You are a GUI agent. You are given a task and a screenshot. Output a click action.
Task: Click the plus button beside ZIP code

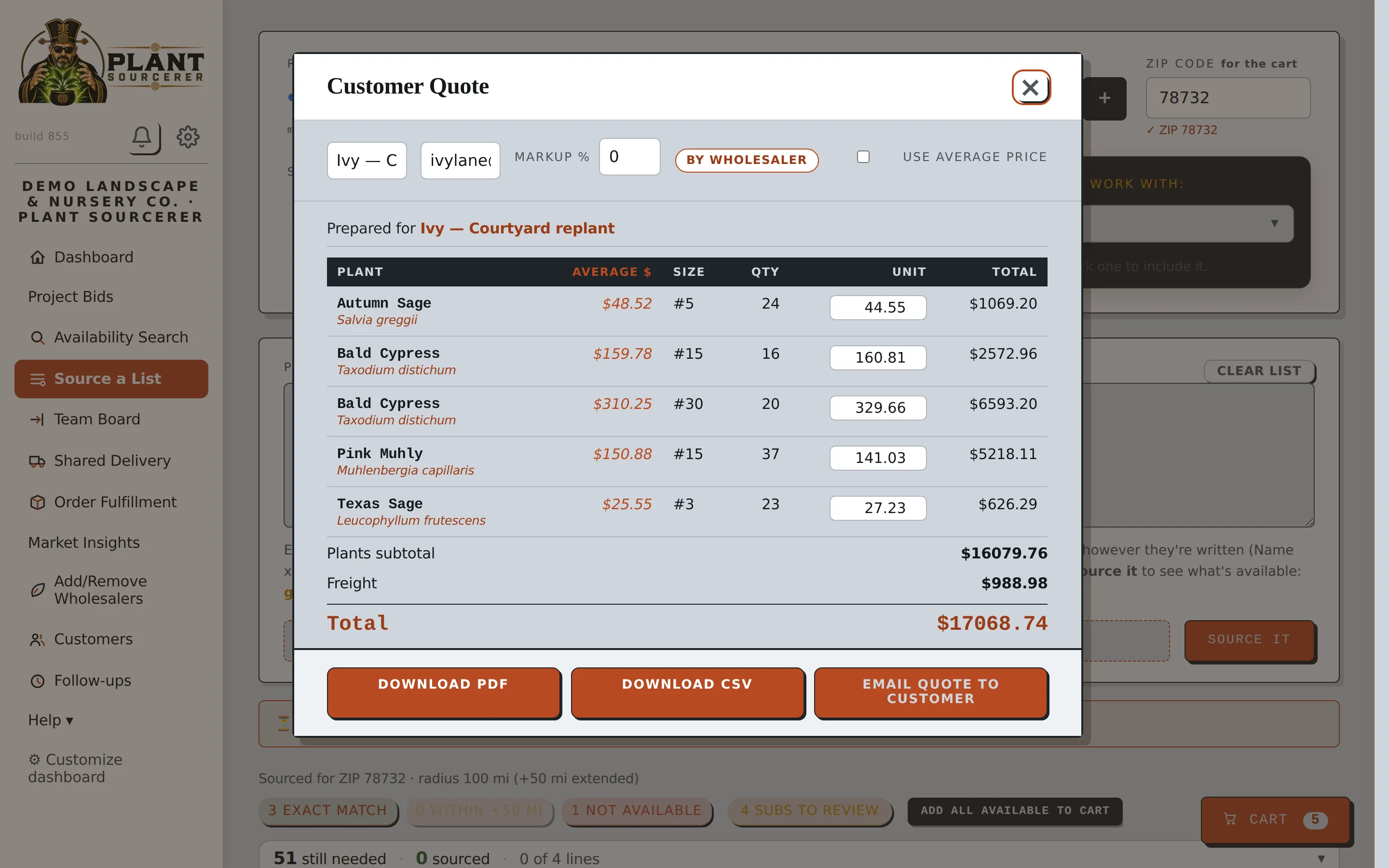pyautogui.click(x=1104, y=98)
